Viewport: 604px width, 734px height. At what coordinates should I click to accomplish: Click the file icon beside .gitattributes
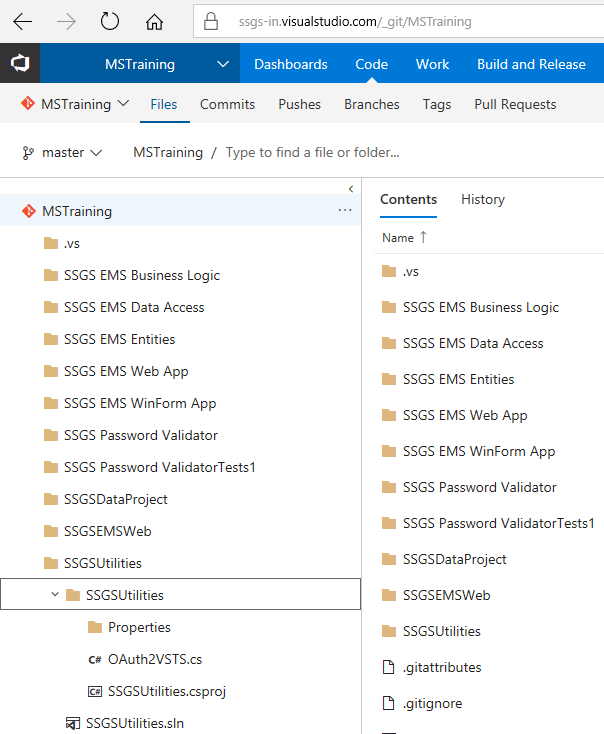[x=389, y=667]
